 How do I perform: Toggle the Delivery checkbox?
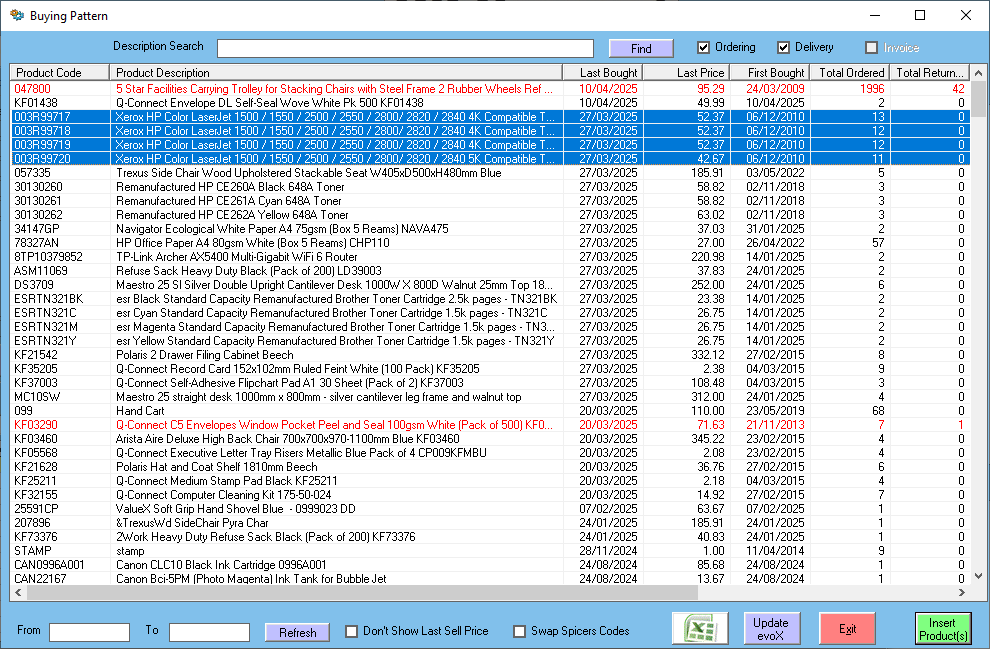click(784, 47)
